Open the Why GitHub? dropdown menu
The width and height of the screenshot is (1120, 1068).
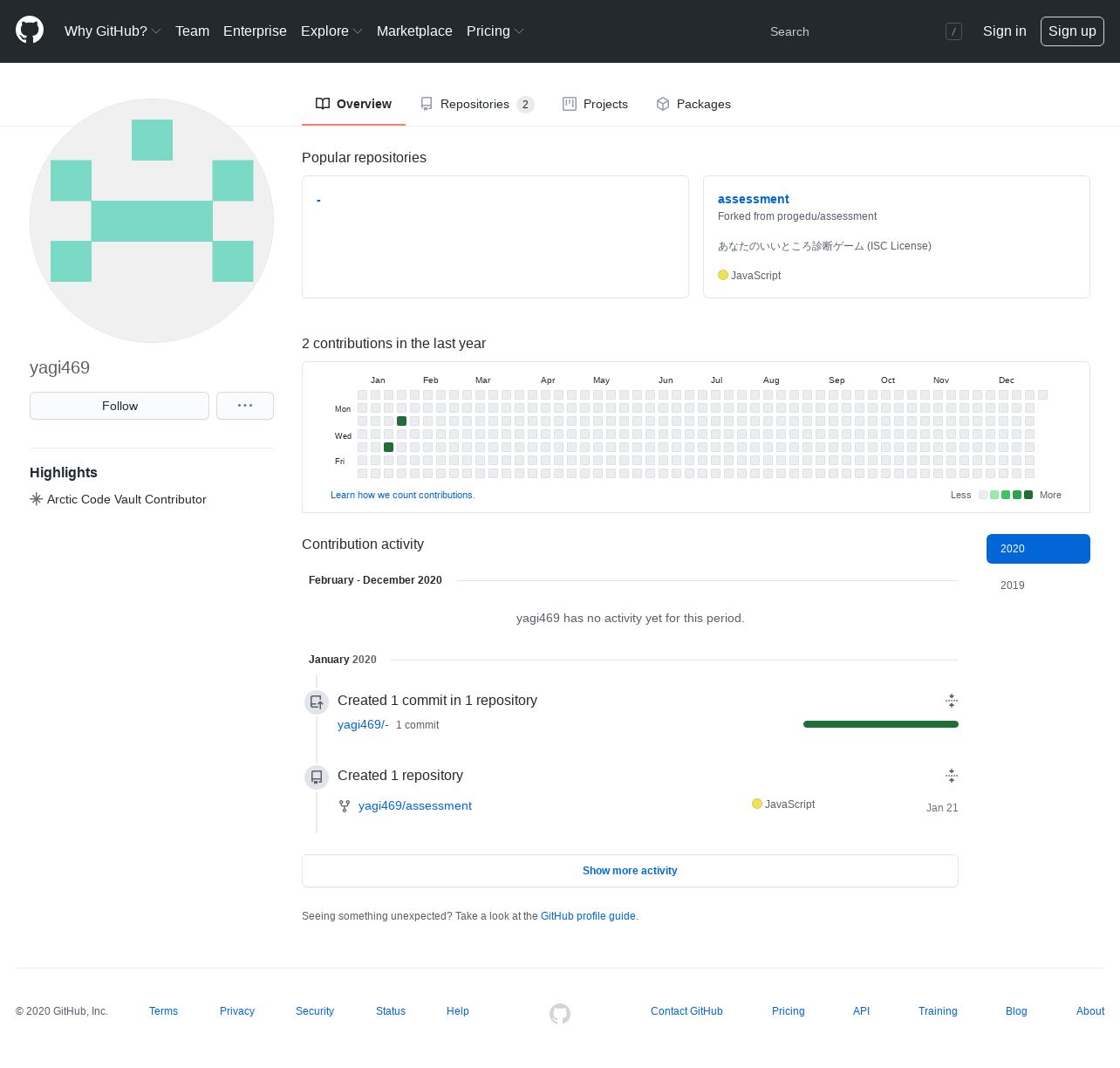pos(113,31)
